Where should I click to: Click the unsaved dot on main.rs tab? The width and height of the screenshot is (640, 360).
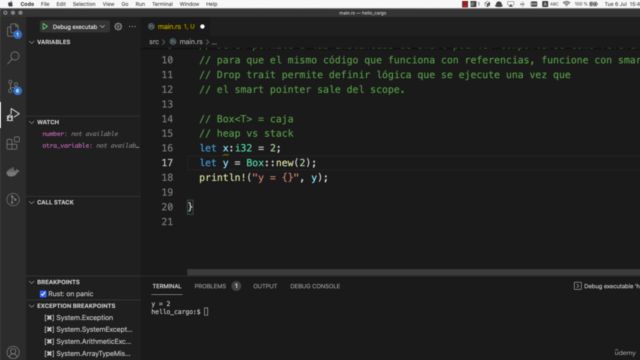202,27
